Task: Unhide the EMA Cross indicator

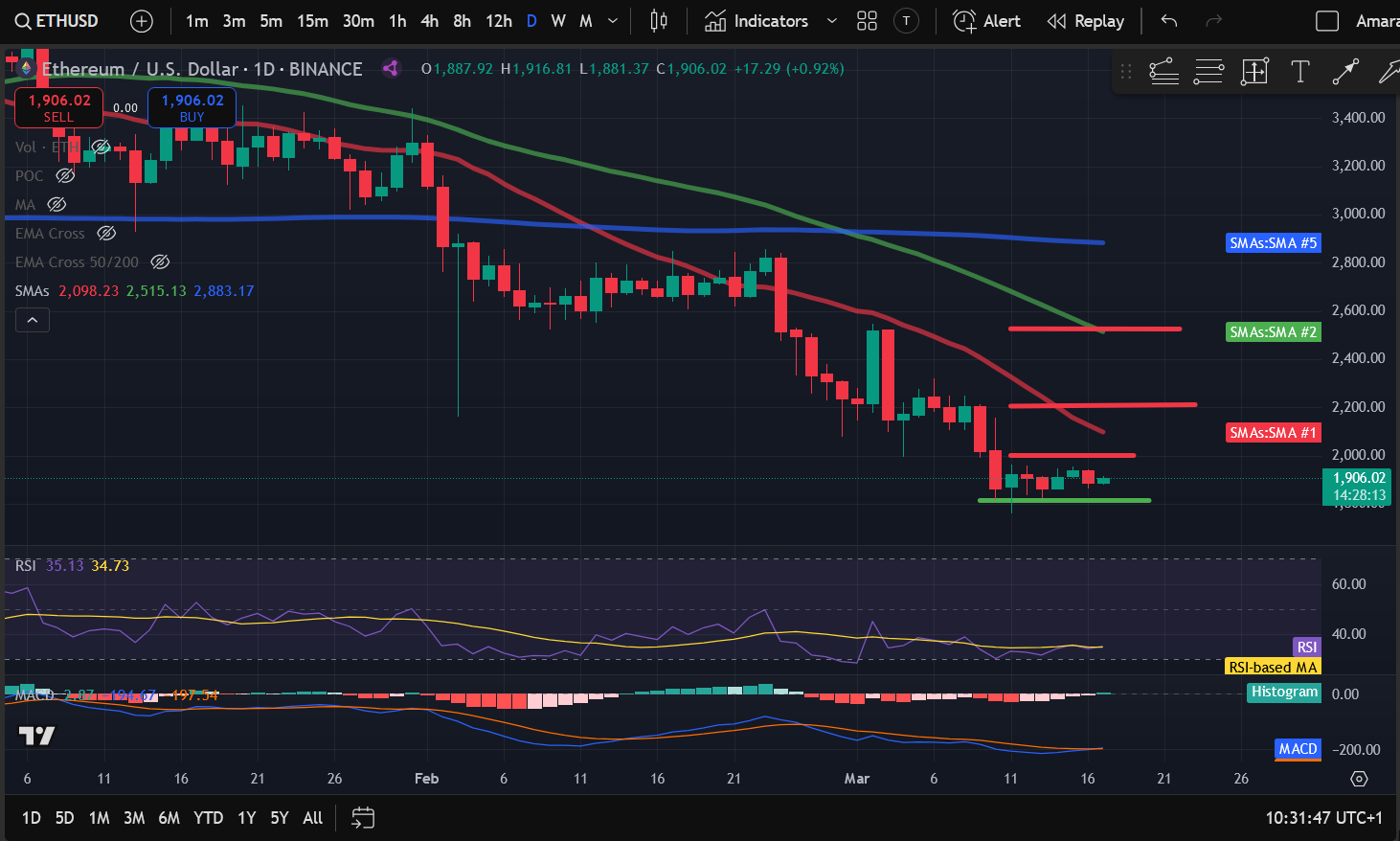Action: click(x=106, y=233)
